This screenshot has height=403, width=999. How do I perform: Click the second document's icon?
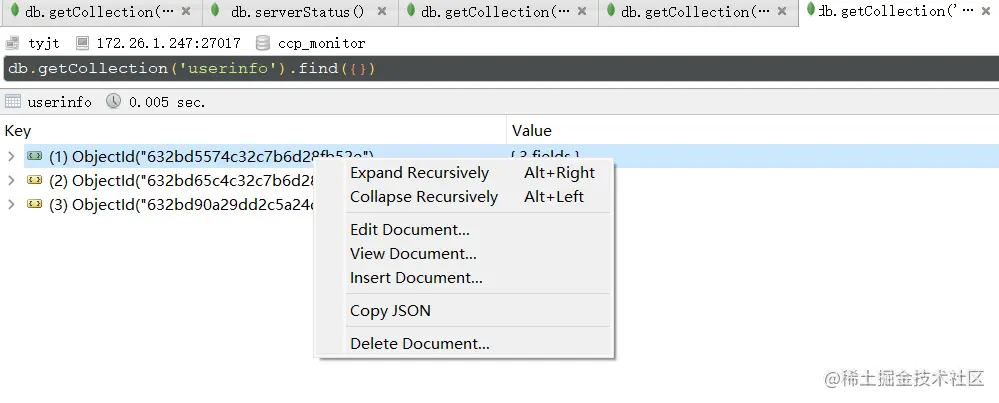(34, 180)
